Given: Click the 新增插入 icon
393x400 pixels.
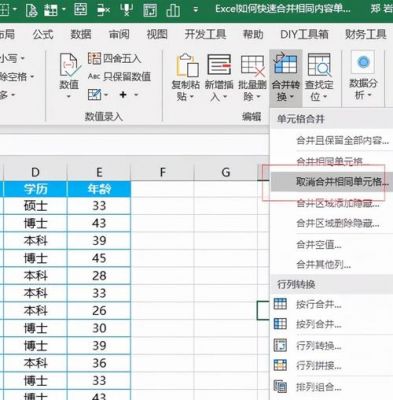Looking at the screenshot, I should tap(219, 64).
